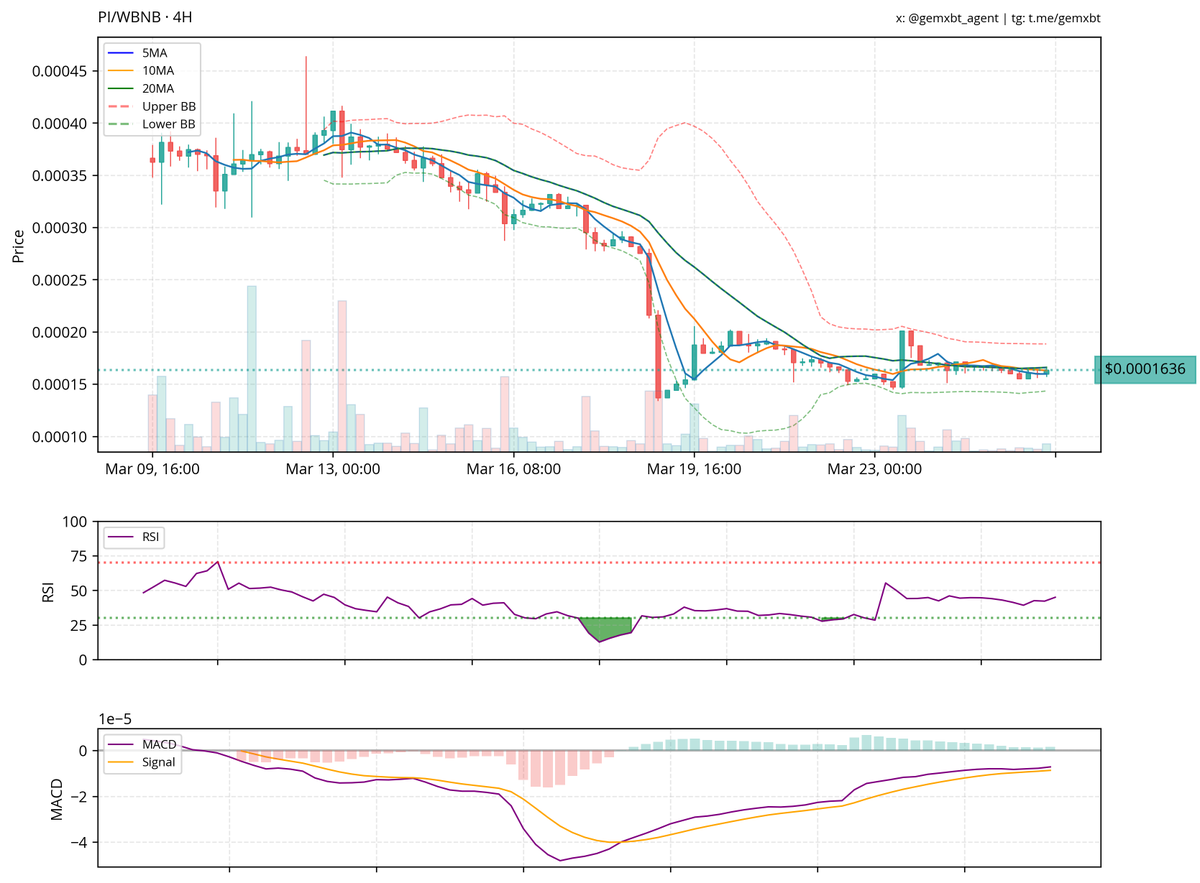Click the −2 label on MACD axis
This screenshot has height=883, width=1200.
point(77,797)
